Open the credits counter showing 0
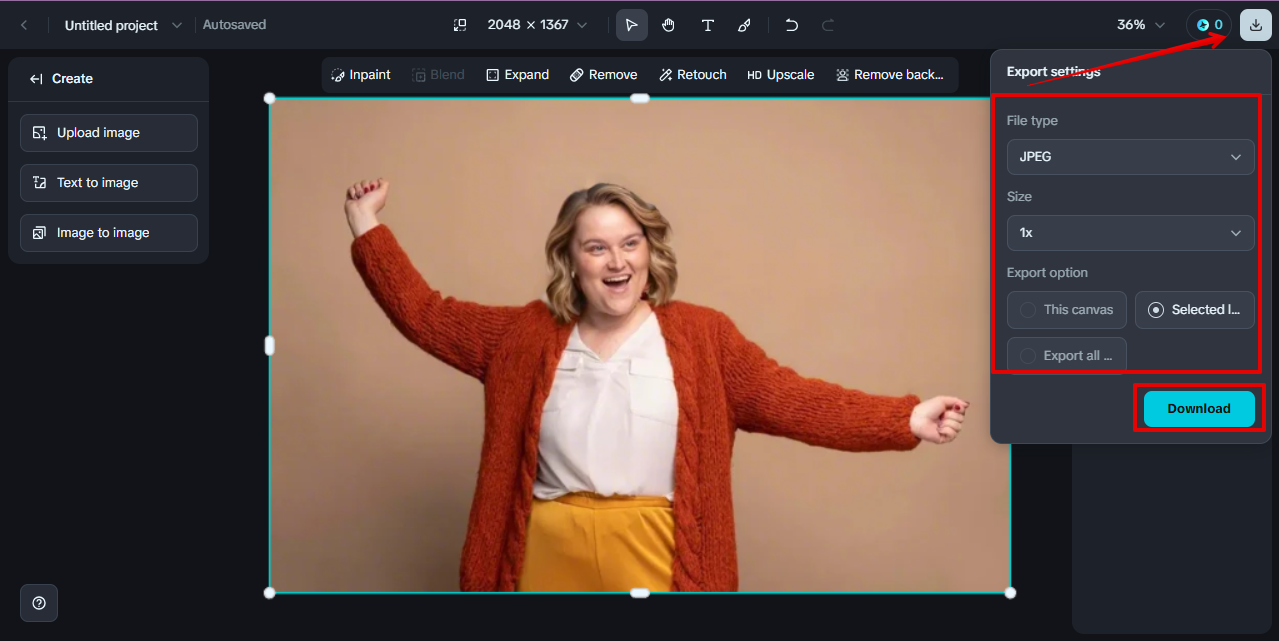This screenshot has width=1279, height=641. 1209,25
